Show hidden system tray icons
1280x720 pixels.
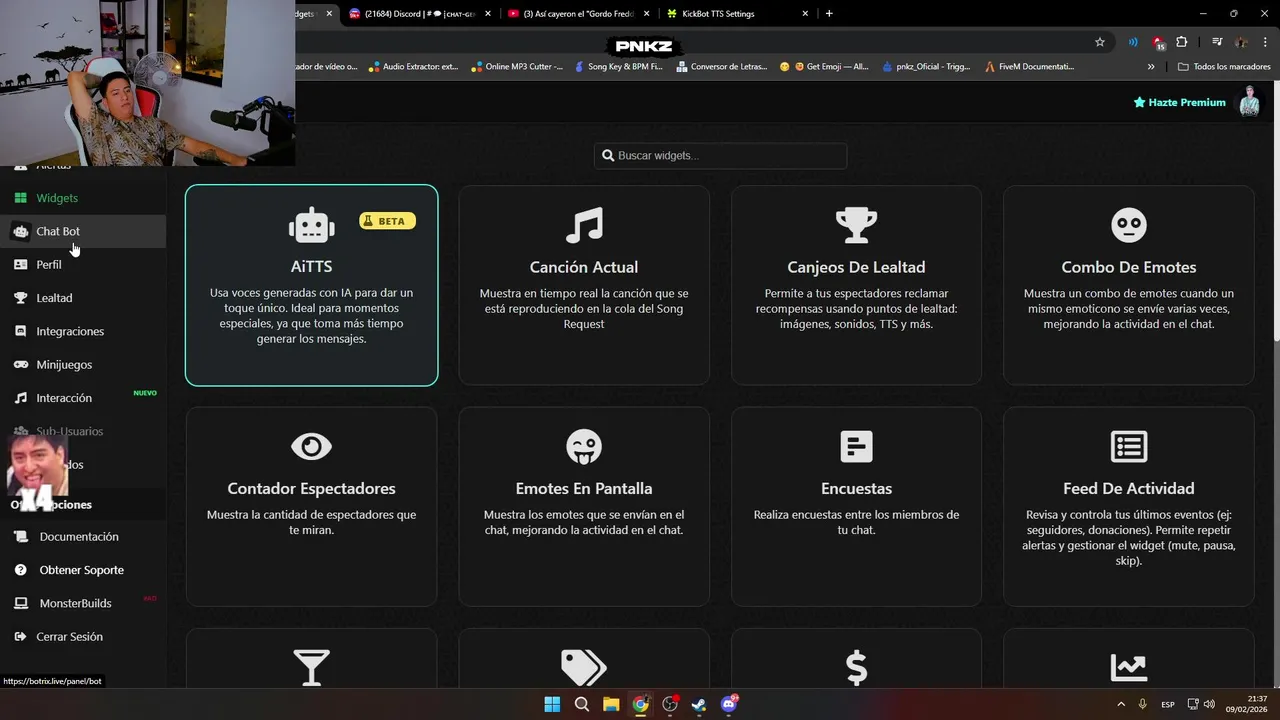pos(1121,704)
